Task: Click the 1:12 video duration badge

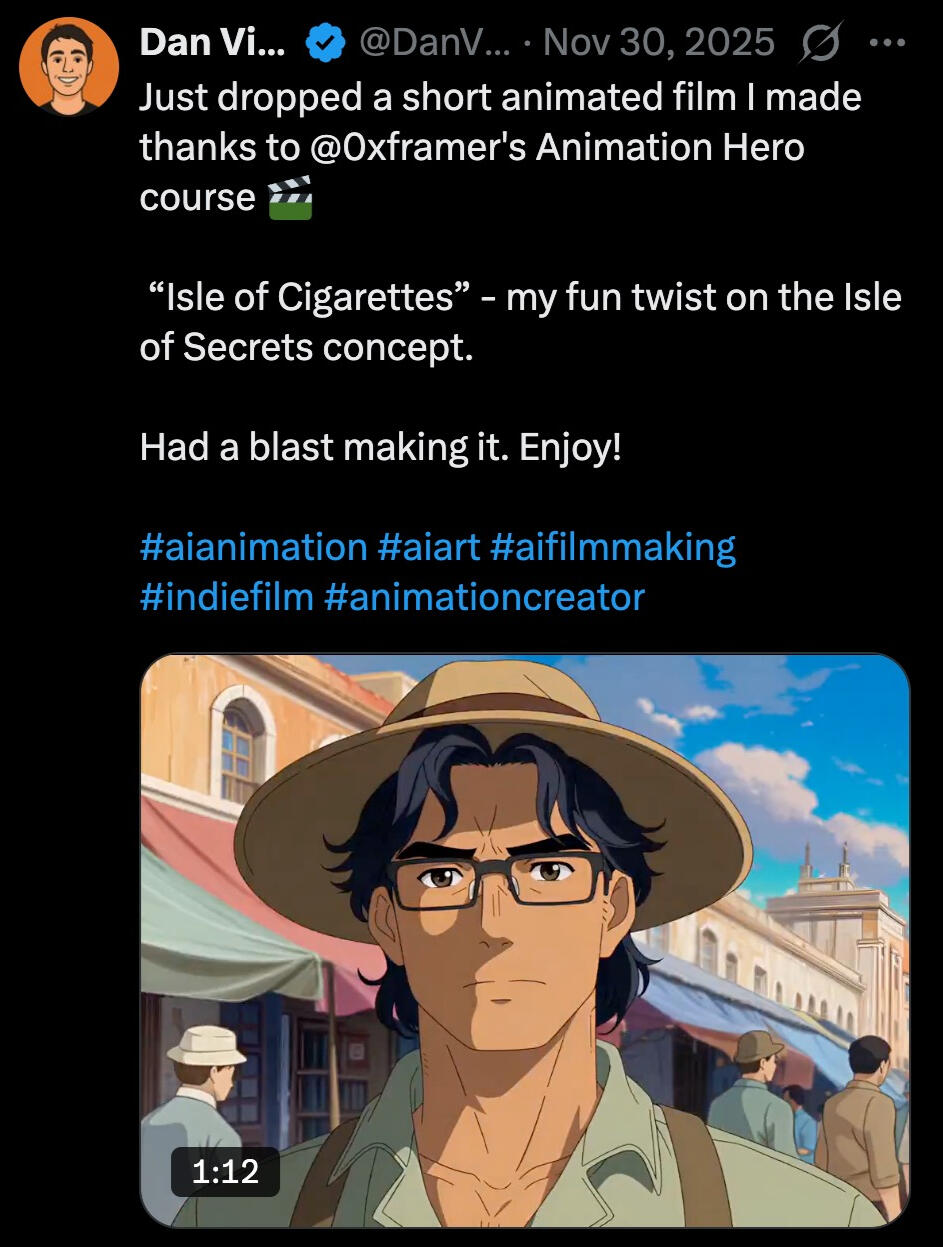Action: (x=225, y=1171)
